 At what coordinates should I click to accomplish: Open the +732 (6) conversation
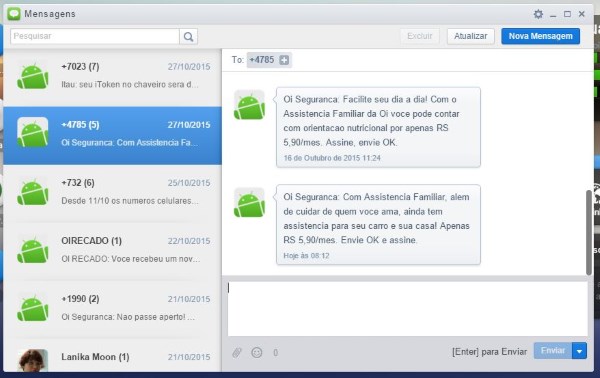[112, 194]
